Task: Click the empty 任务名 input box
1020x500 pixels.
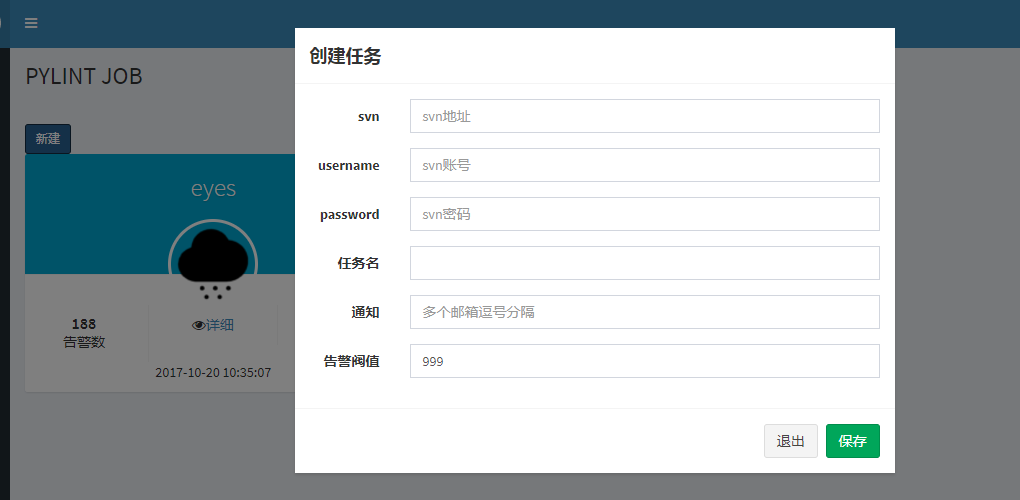Action: coord(644,263)
